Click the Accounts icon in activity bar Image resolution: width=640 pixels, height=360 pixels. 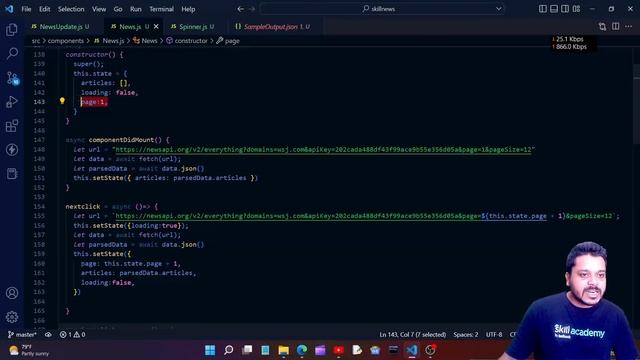coord(12,293)
